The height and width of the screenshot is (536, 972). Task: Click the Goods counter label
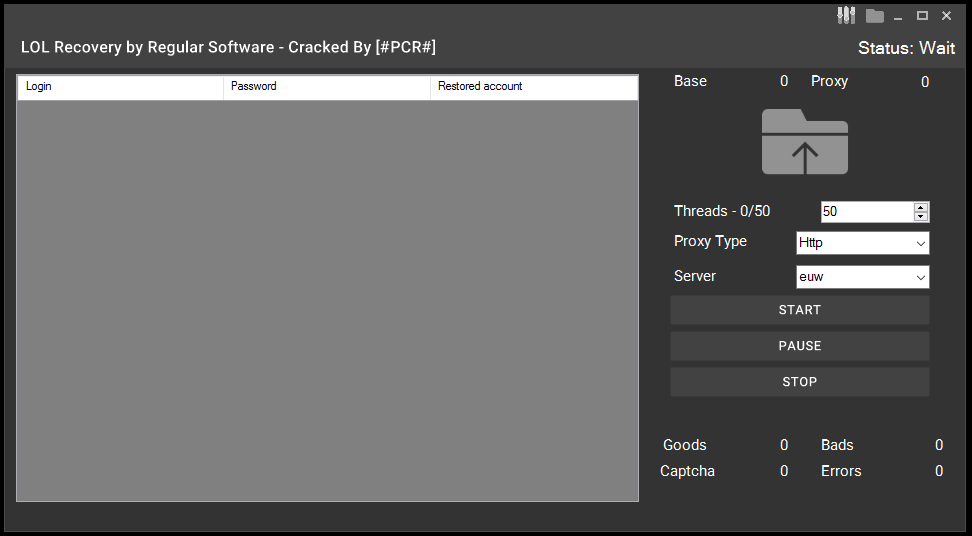[685, 445]
